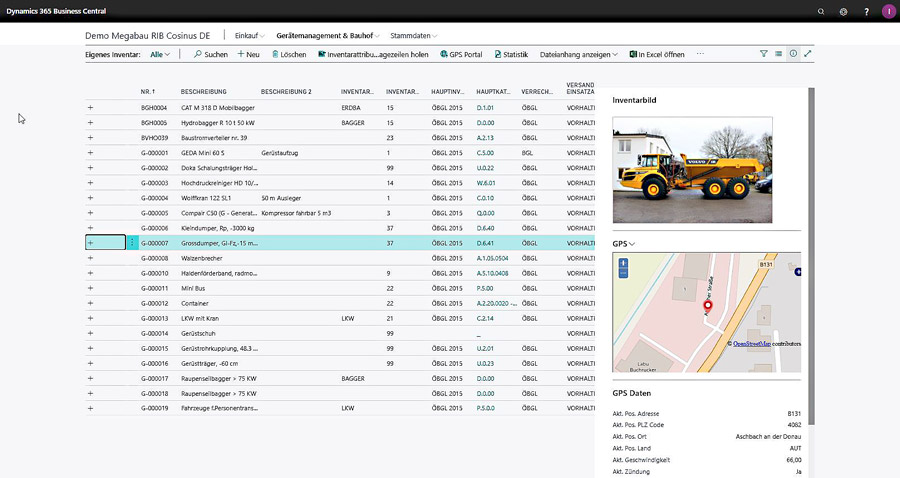Image resolution: width=900 pixels, height=478 pixels.
Task: Expand plus icon in row G-000001
Action: point(90,153)
